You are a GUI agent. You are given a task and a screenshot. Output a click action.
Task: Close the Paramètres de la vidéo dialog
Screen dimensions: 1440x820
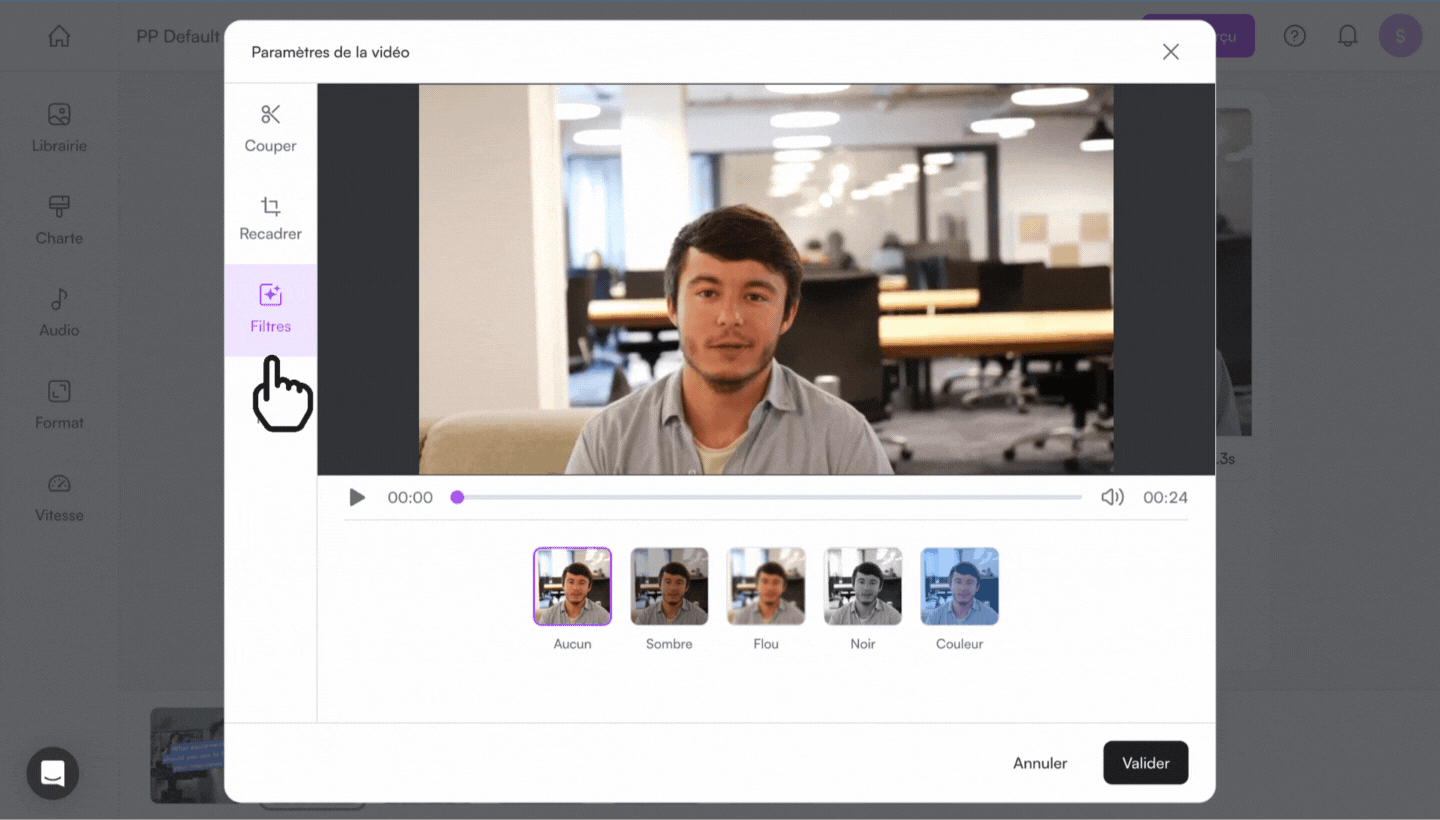click(x=1171, y=52)
